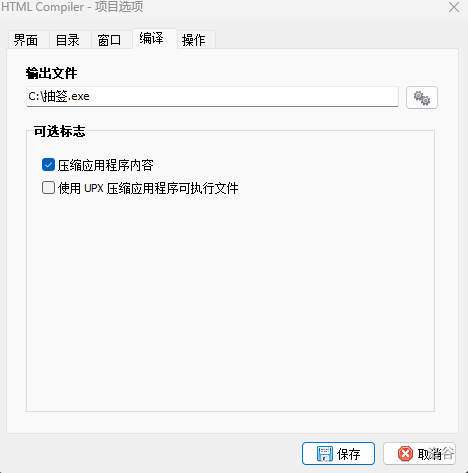Uncheck the 压缩应用程序内容 checkbox

point(48,165)
